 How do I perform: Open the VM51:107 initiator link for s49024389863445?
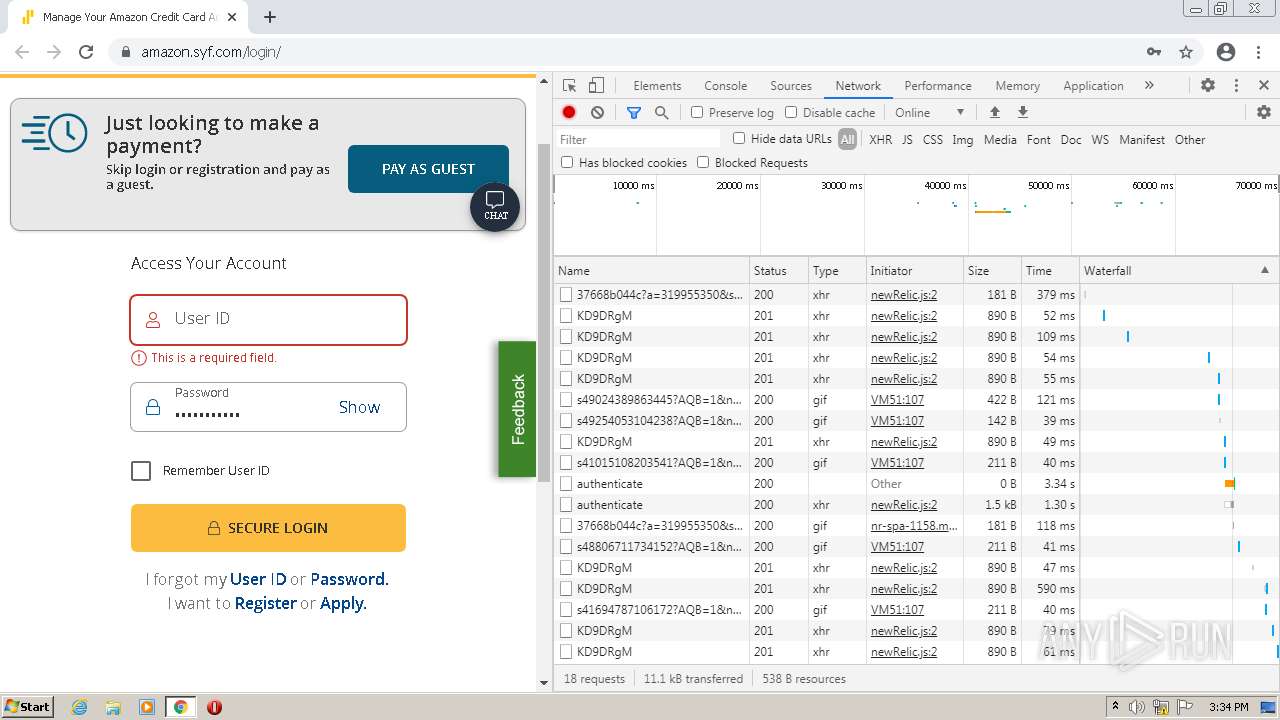897,400
